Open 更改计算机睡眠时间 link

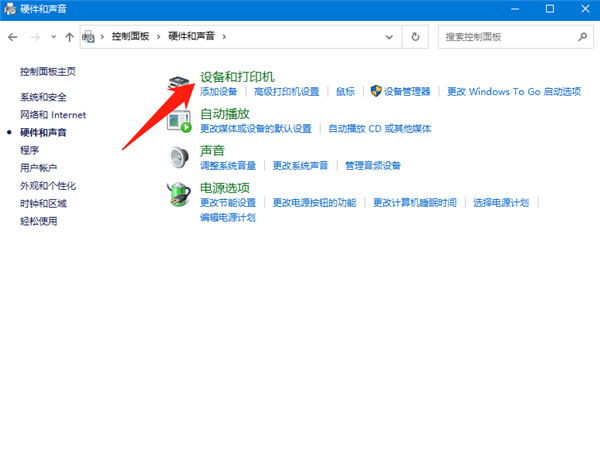(414, 202)
